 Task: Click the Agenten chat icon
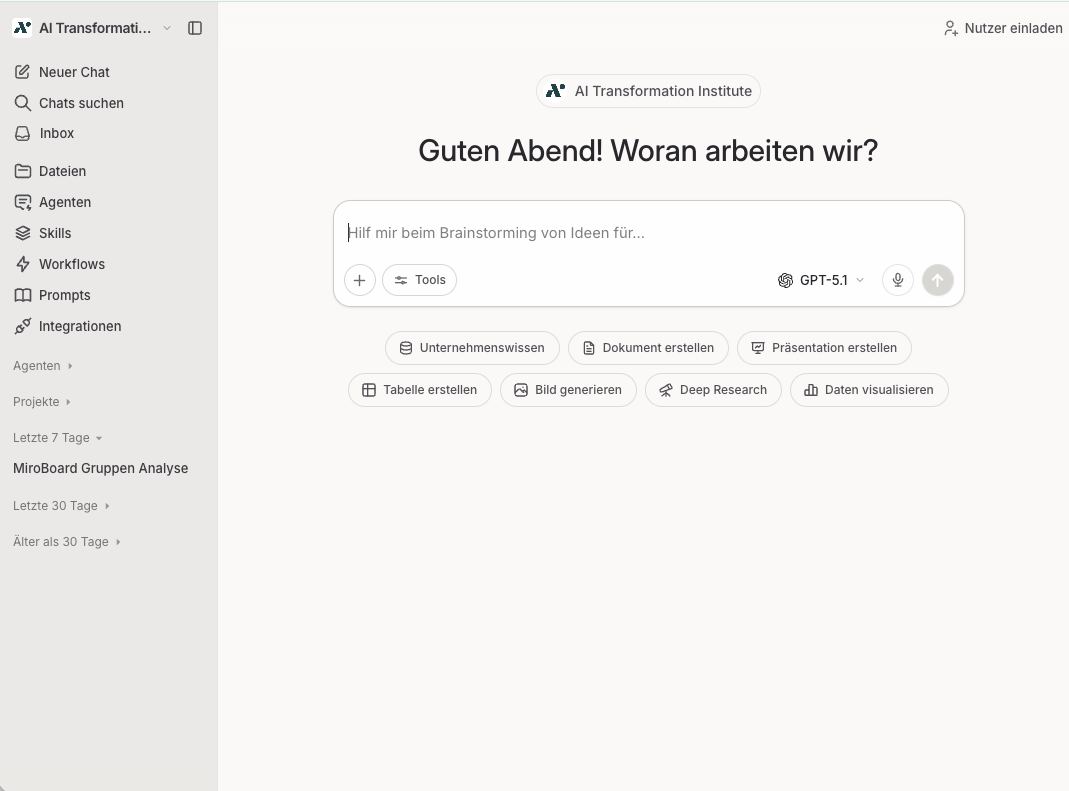(22, 203)
